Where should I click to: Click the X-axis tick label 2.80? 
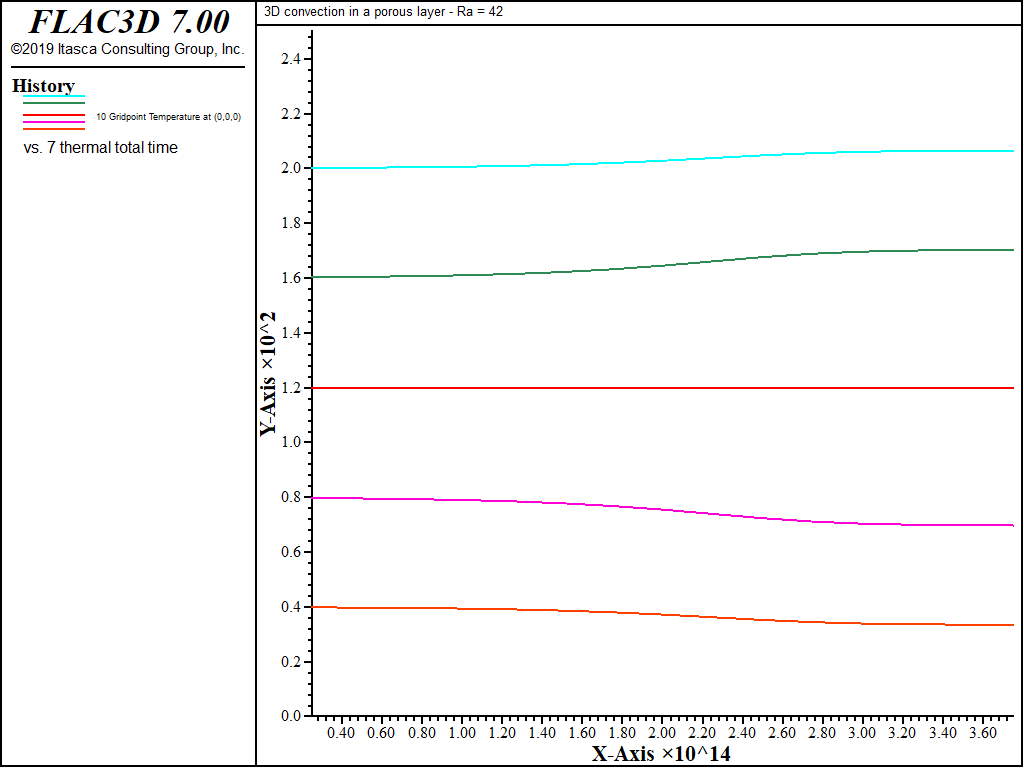coord(823,733)
